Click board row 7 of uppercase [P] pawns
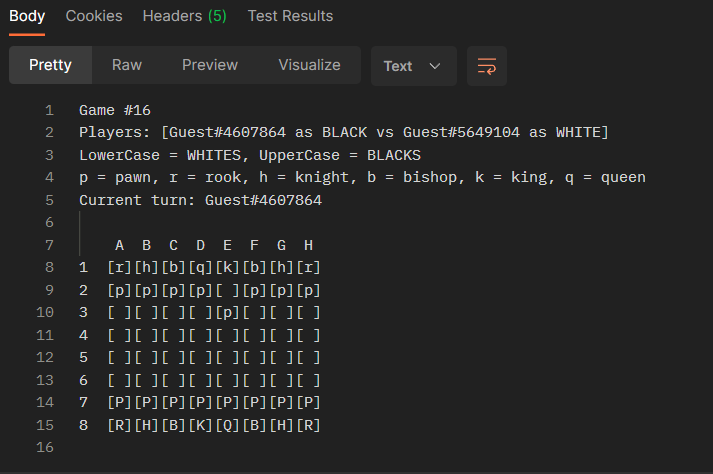The image size is (713, 474). click(200, 403)
